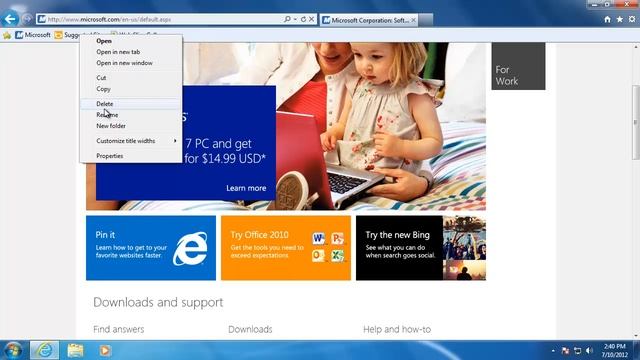Select Cut in the context menu
640x360 pixels.
[131, 78]
